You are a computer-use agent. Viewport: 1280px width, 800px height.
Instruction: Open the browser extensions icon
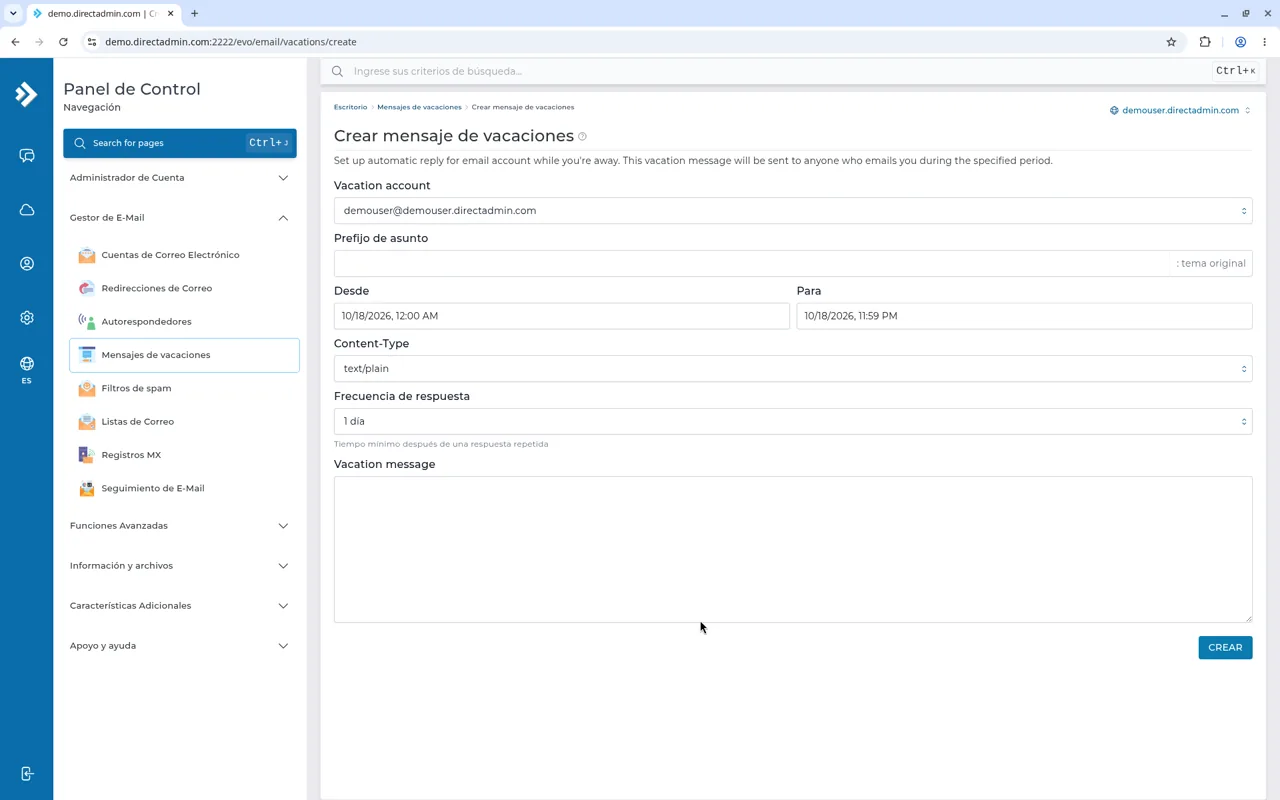pos(1205,42)
